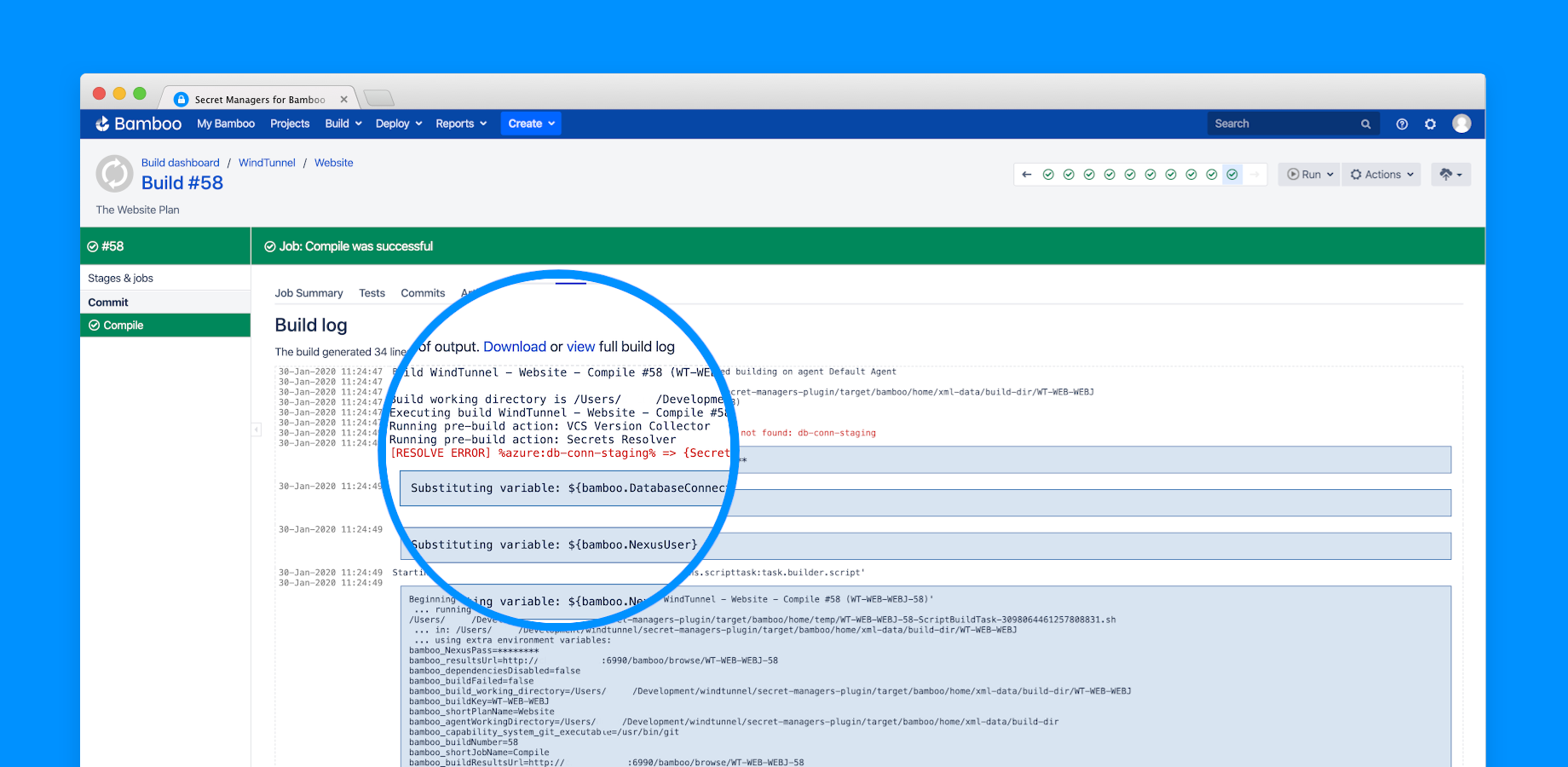
Task: Switch to the Commits tab
Action: click(423, 293)
